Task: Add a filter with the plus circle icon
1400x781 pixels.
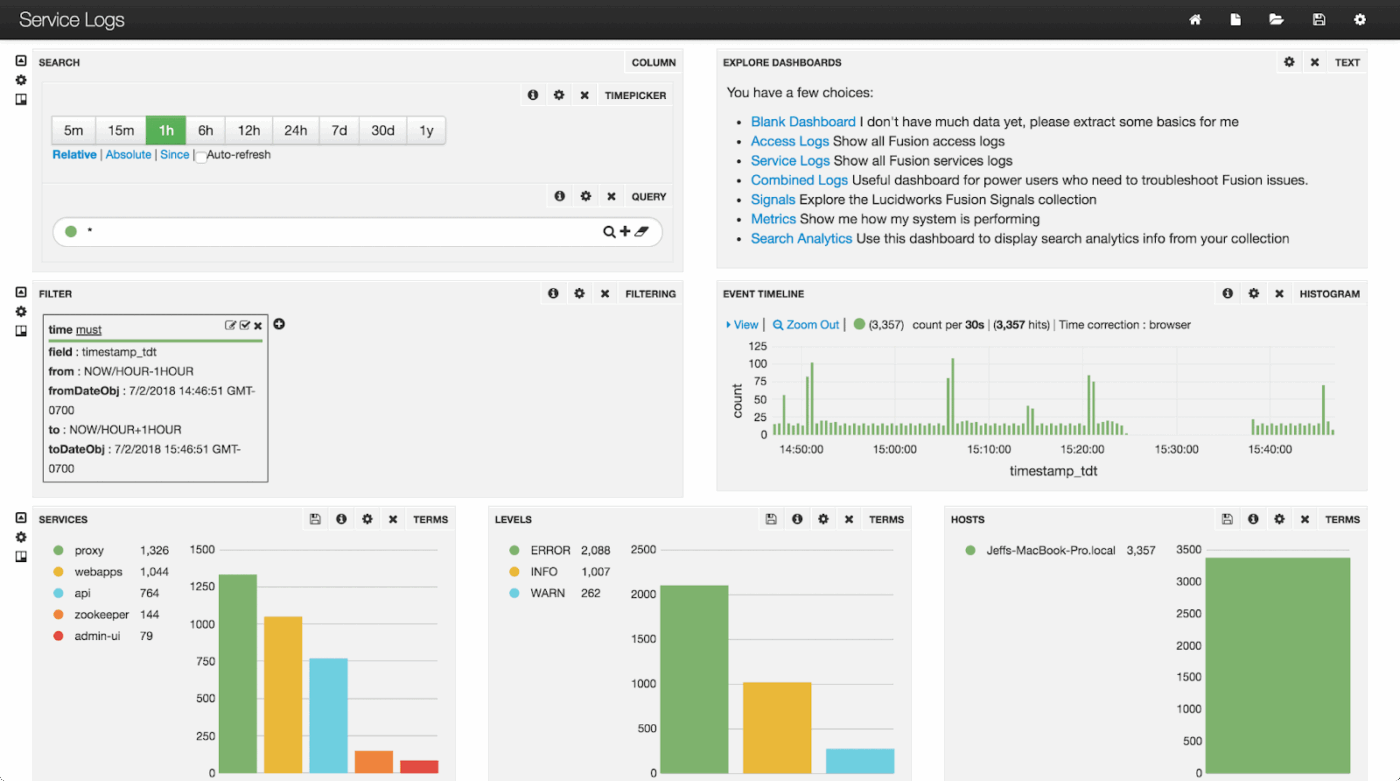Action: [279, 324]
